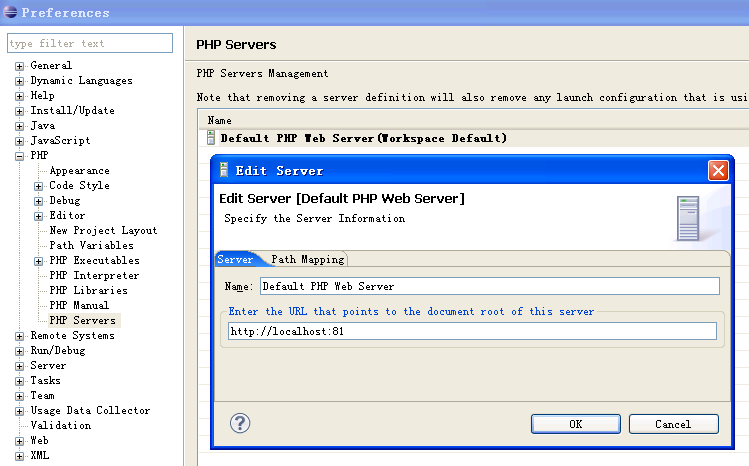
Task: Expand the Tasks node
Action: point(19,381)
